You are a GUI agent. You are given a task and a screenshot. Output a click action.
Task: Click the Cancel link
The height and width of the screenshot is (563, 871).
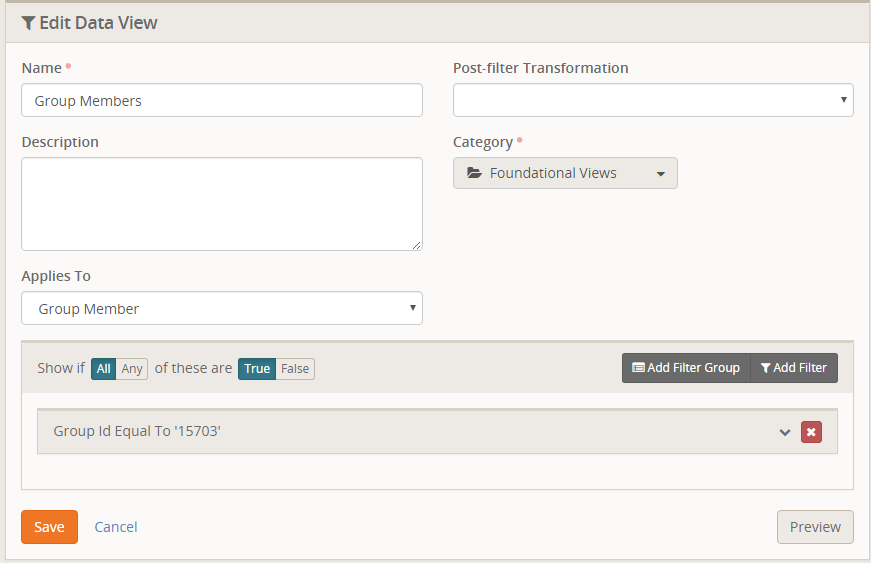point(116,527)
